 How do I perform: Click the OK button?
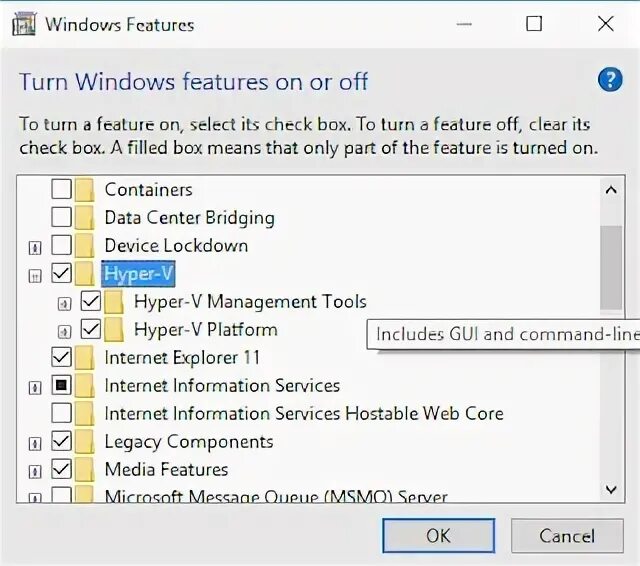pos(438,535)
